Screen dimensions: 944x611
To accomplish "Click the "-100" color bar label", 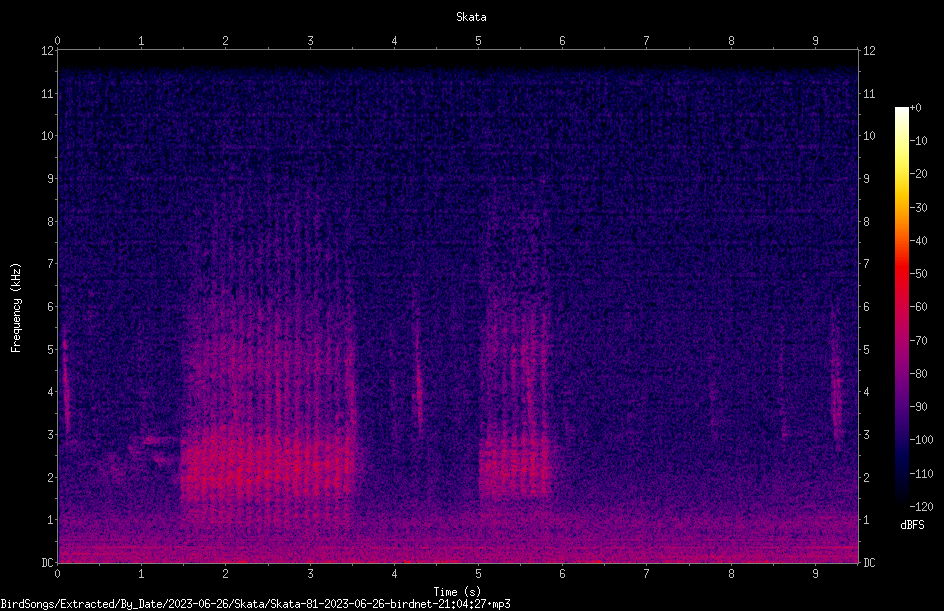I will click(x=921, y=440).
